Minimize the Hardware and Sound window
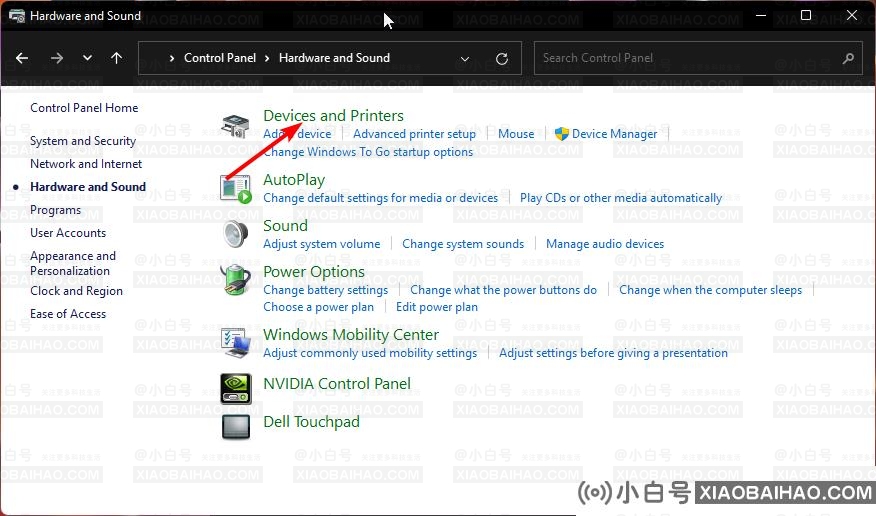This screenshot has width=876, height=516. [x=760, y=16]
